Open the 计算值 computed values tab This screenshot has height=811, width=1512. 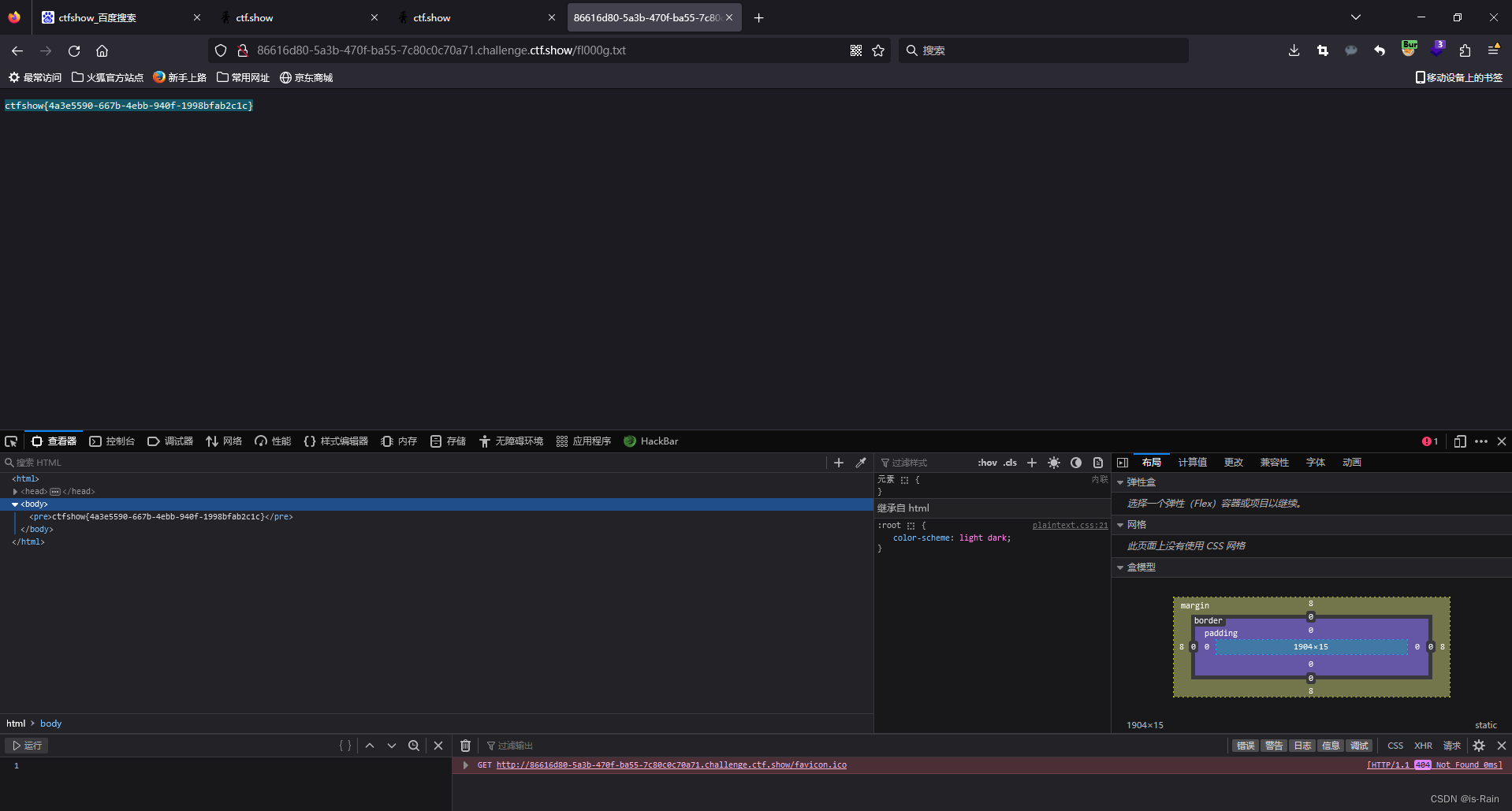(1191, 463)
